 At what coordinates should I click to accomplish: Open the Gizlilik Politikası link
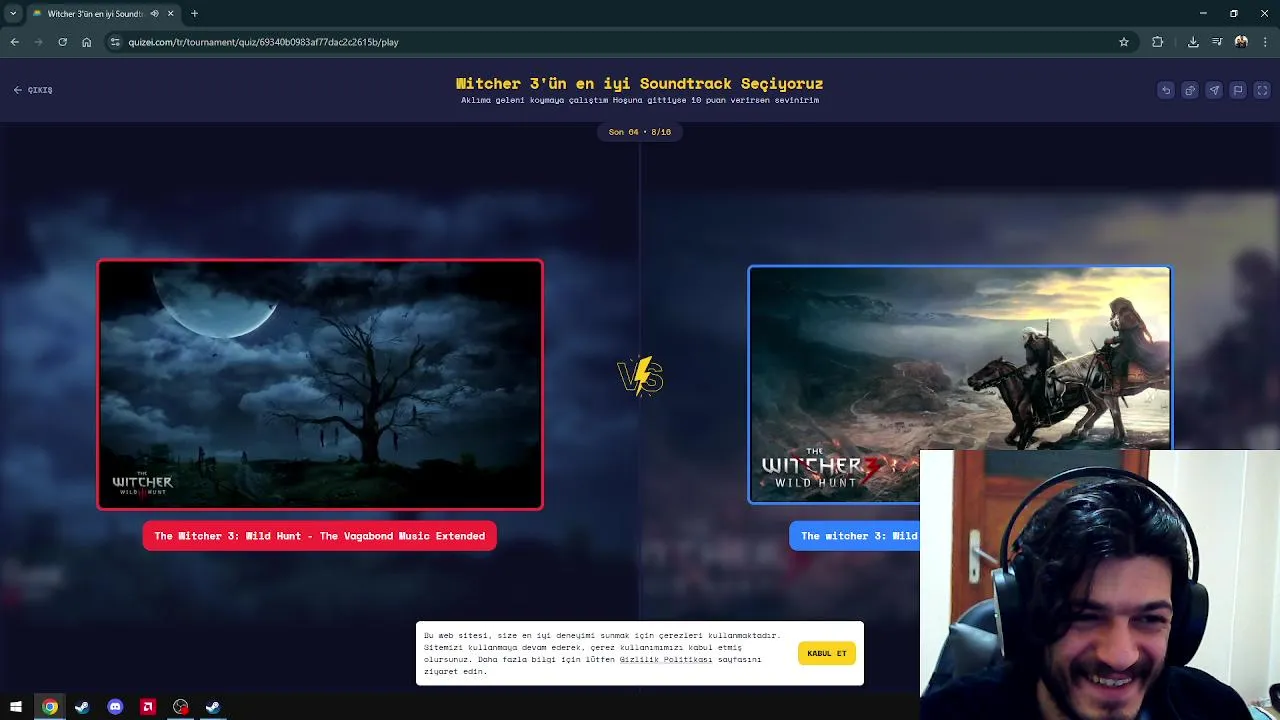[665, 659]
